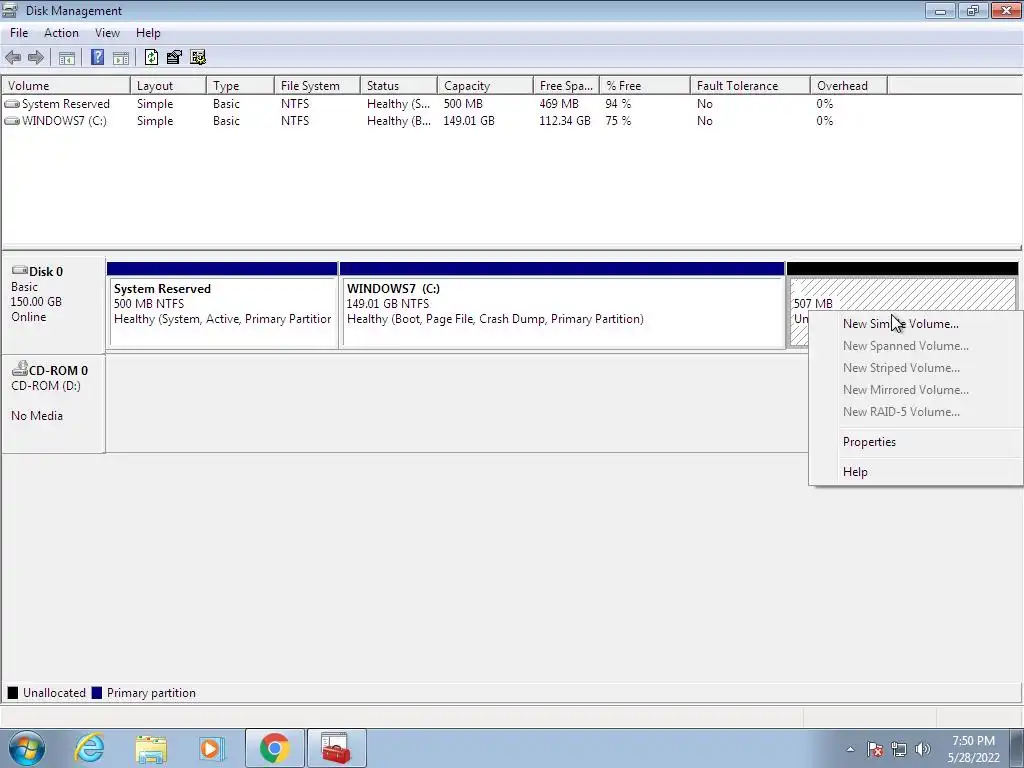This screenshot has width=1024, height=768.
Task: Choose Help in the context menu
Action: pos(916,472)
